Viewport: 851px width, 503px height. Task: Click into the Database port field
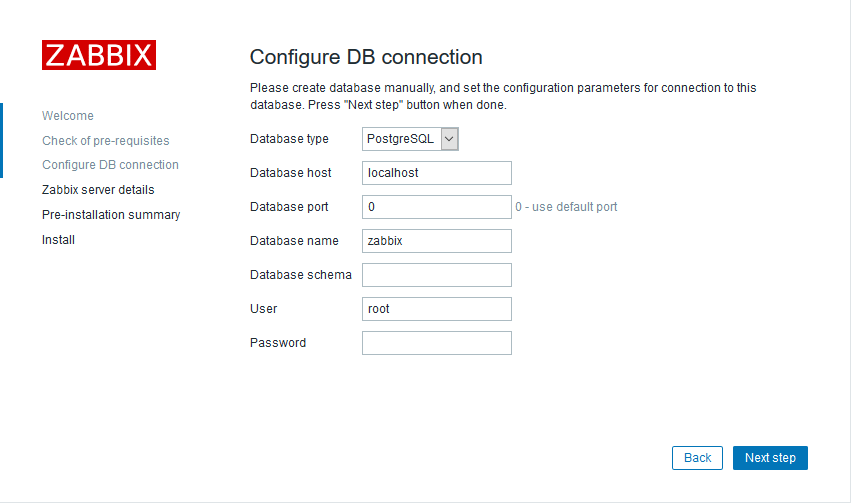point(436,207)
